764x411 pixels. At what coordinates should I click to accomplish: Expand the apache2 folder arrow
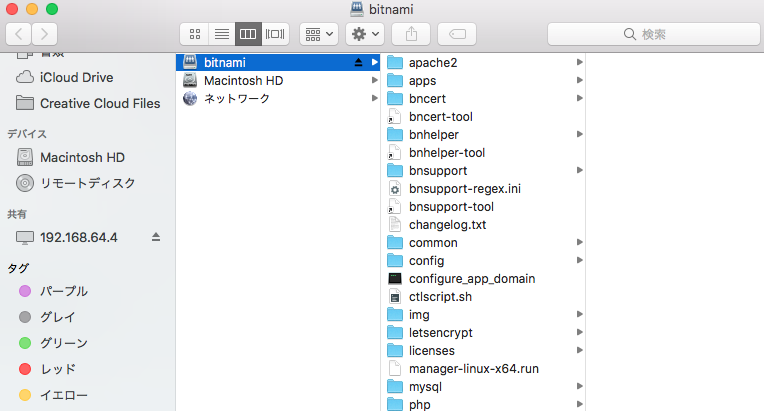(579, 62)
